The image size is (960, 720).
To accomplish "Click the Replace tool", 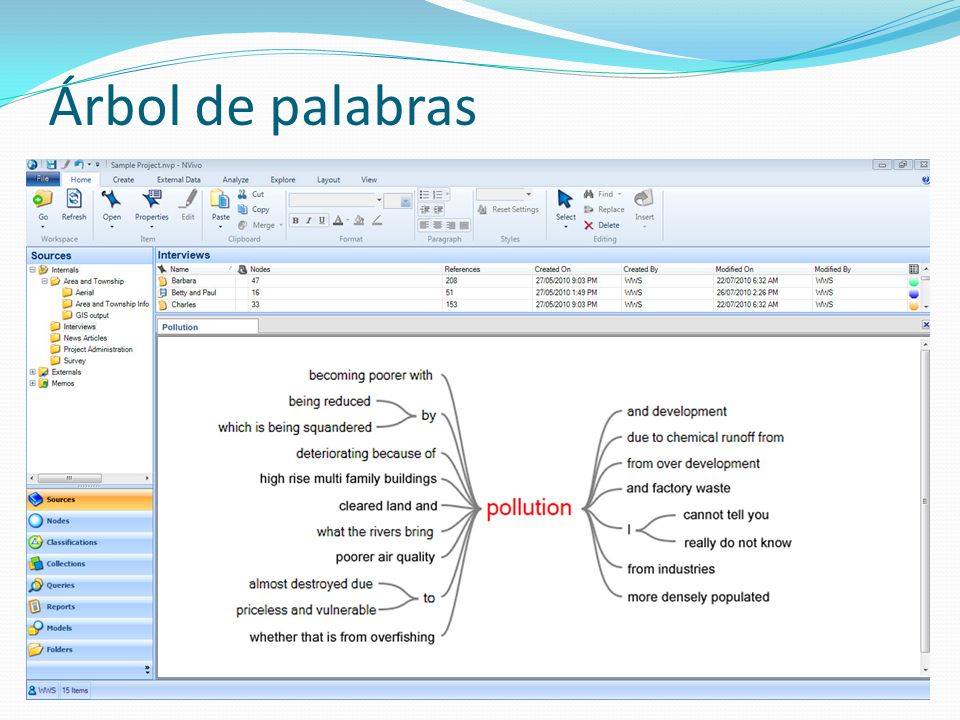I will (604, 209).
